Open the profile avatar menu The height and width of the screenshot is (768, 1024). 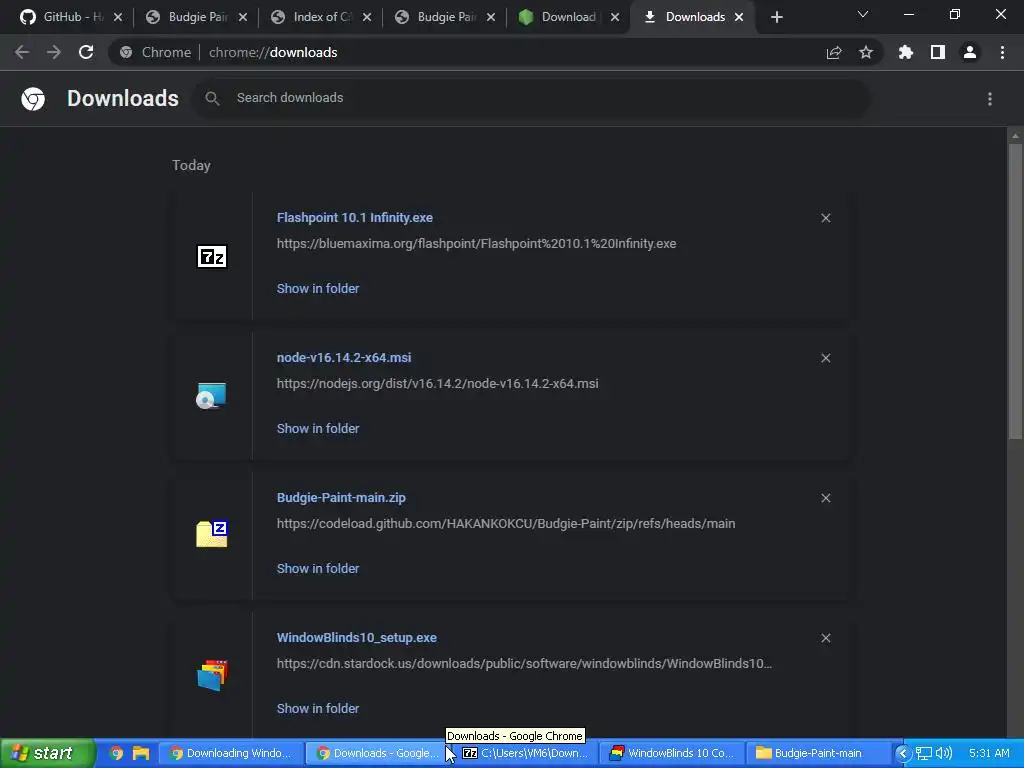coord(969,52)
